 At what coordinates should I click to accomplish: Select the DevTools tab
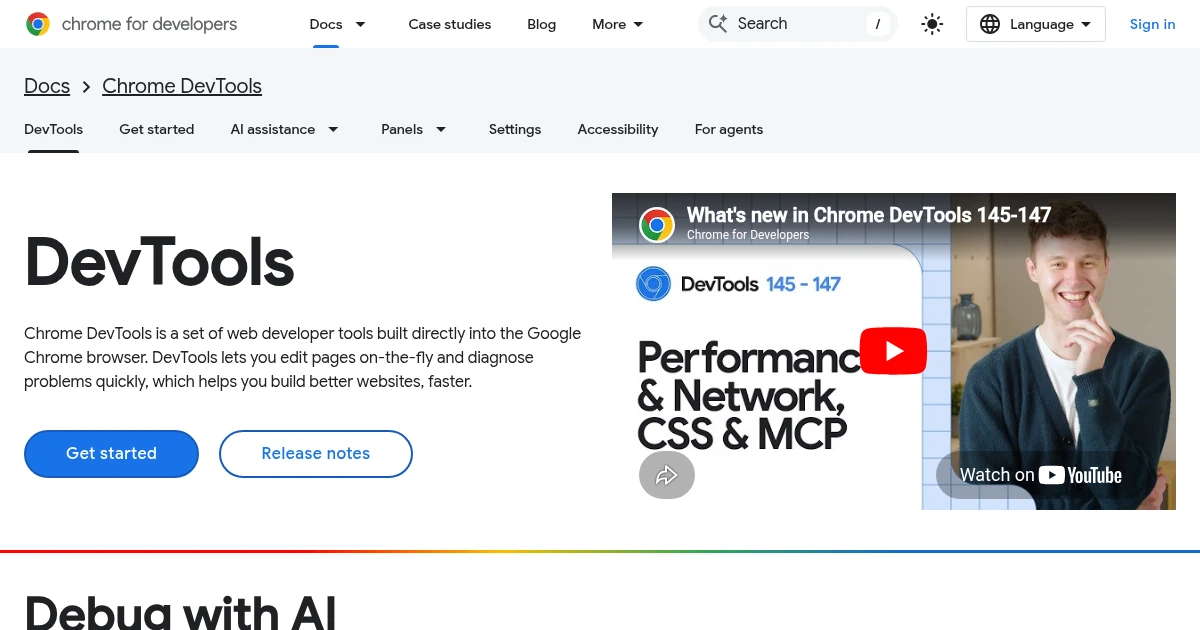(x=54, y=129)
